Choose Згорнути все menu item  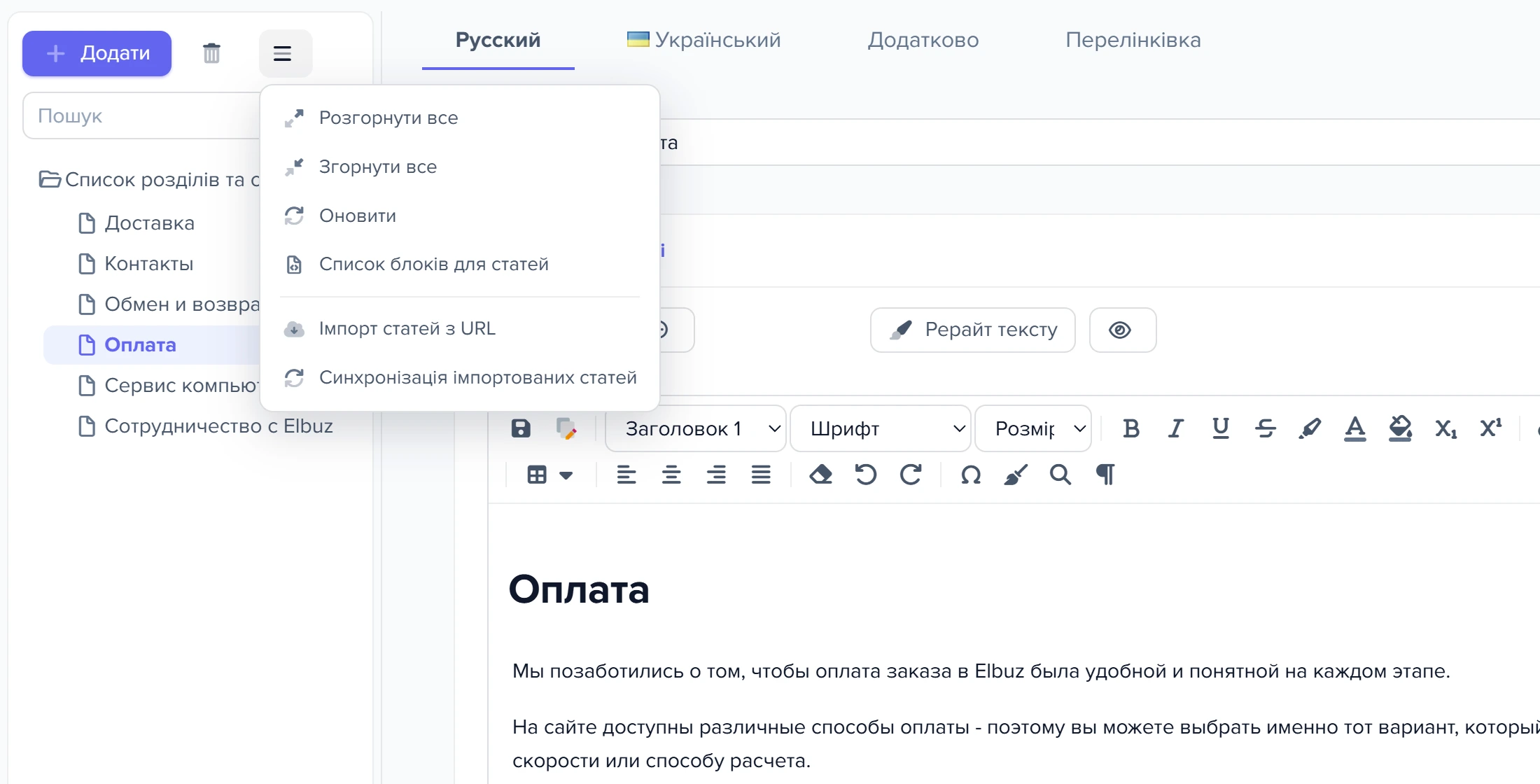click(459, 167)
